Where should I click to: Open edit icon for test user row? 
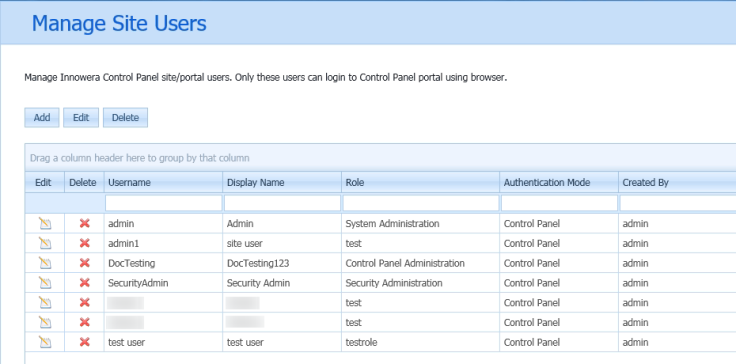coord(45,342)
